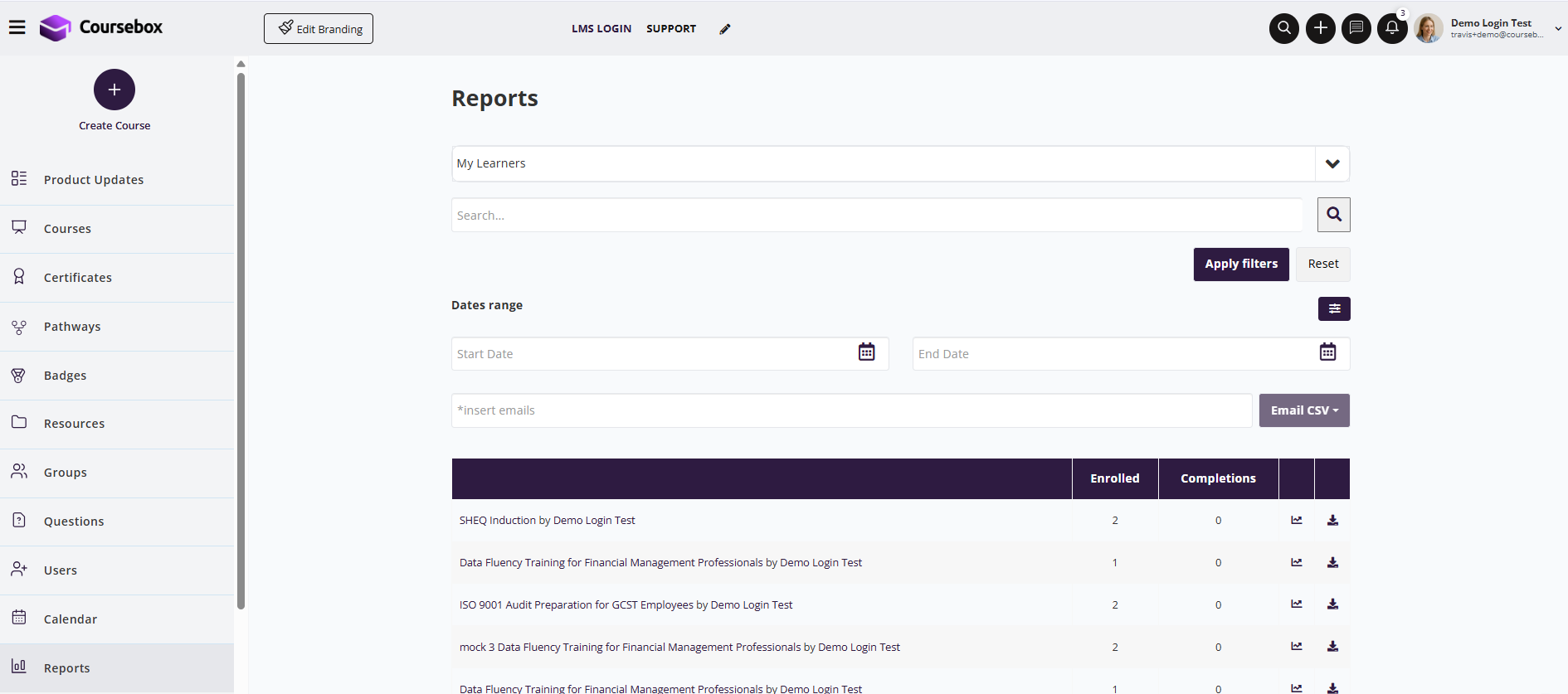The height and width of the screenshot is (694, 1568).
Task: Go to Resources section
Action: click(117, 424)
